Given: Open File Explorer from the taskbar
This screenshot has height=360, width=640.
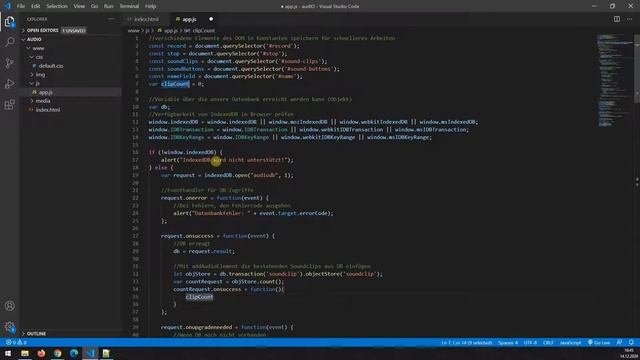Looking at the screenshot, I should [x=25, y=353].
